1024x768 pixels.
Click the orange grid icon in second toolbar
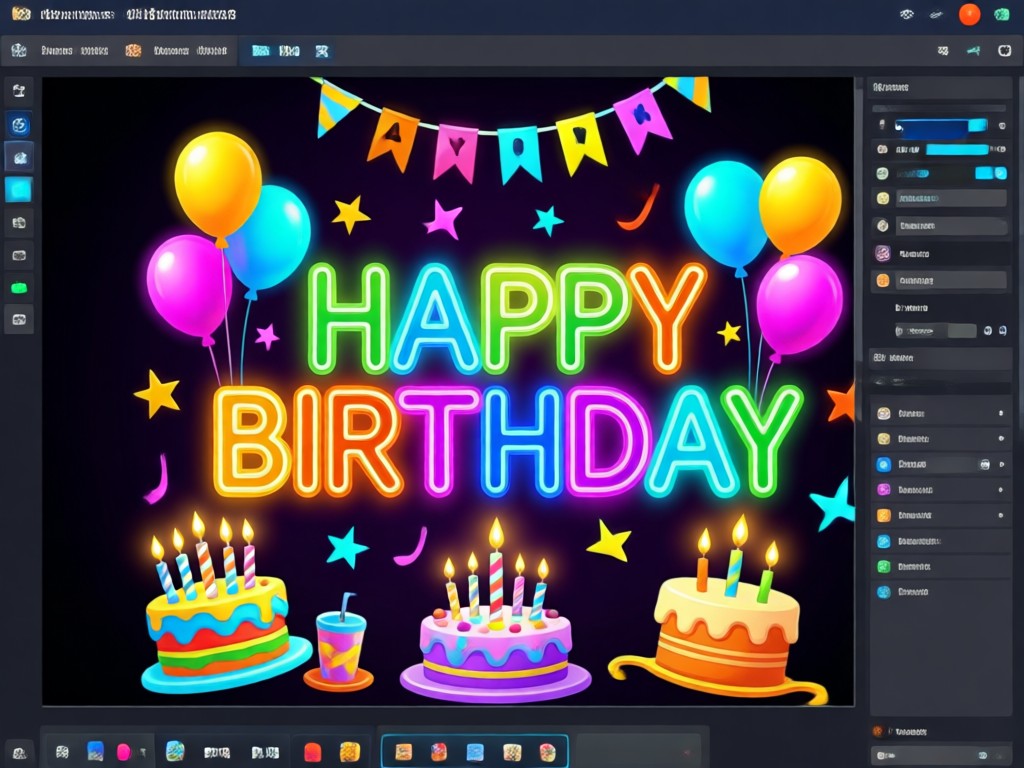coord(133,50)
